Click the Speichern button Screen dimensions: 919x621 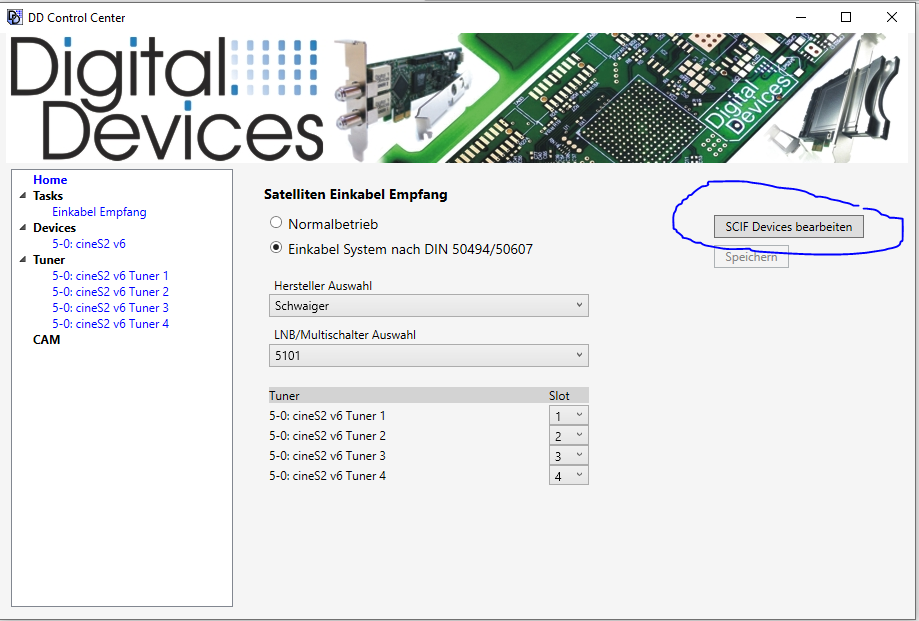[x=751, y=257]
